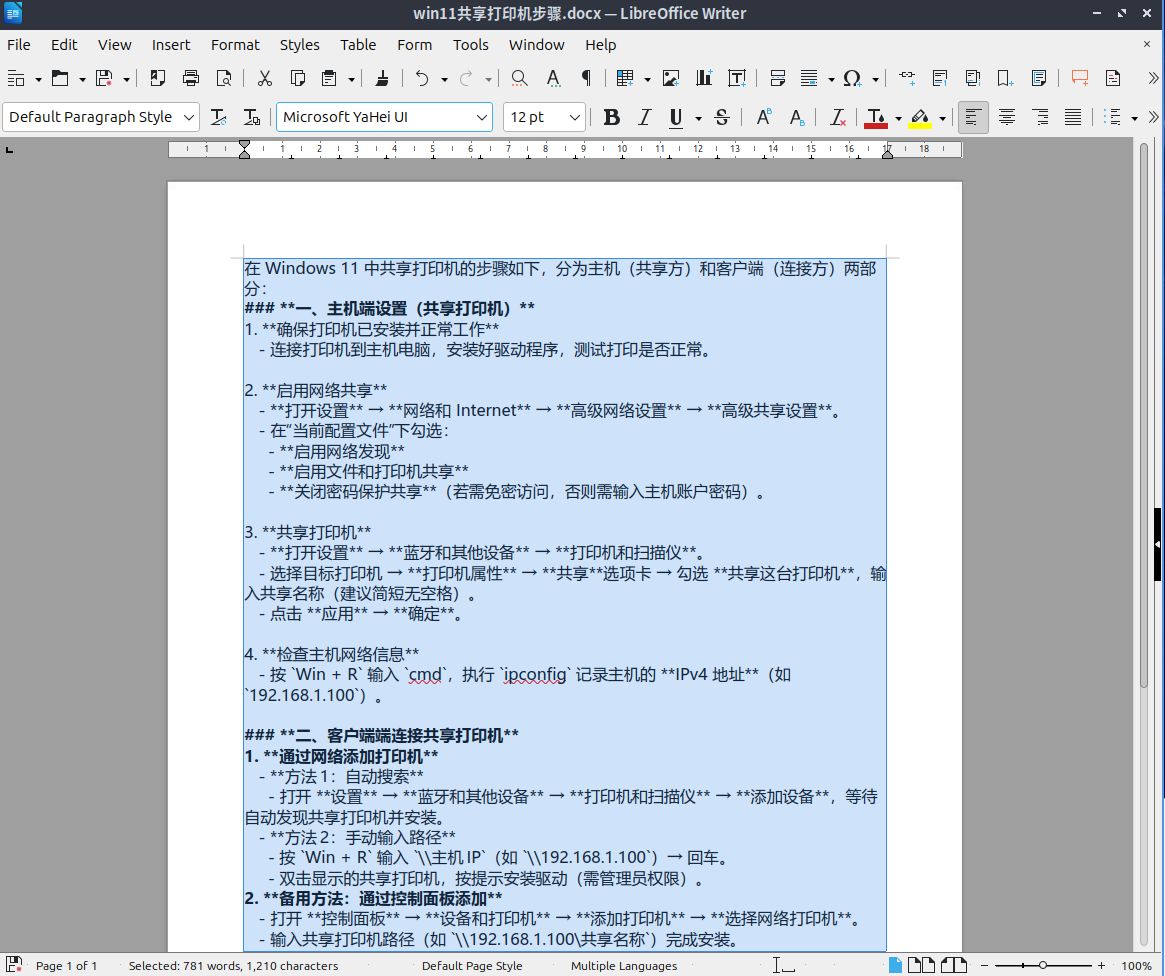Viewport: 1165px width, 976px height.
Task: Click Insert Special Character omega icon
Action: point(852,78)
